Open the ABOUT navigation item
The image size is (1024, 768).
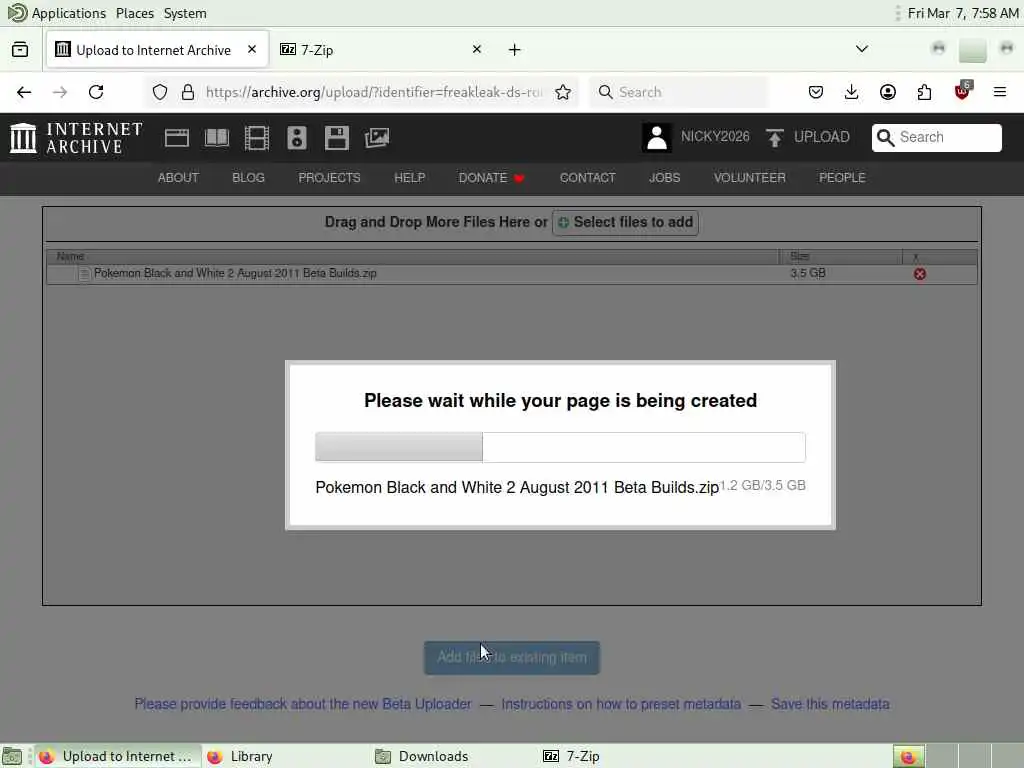click(178, 178)
